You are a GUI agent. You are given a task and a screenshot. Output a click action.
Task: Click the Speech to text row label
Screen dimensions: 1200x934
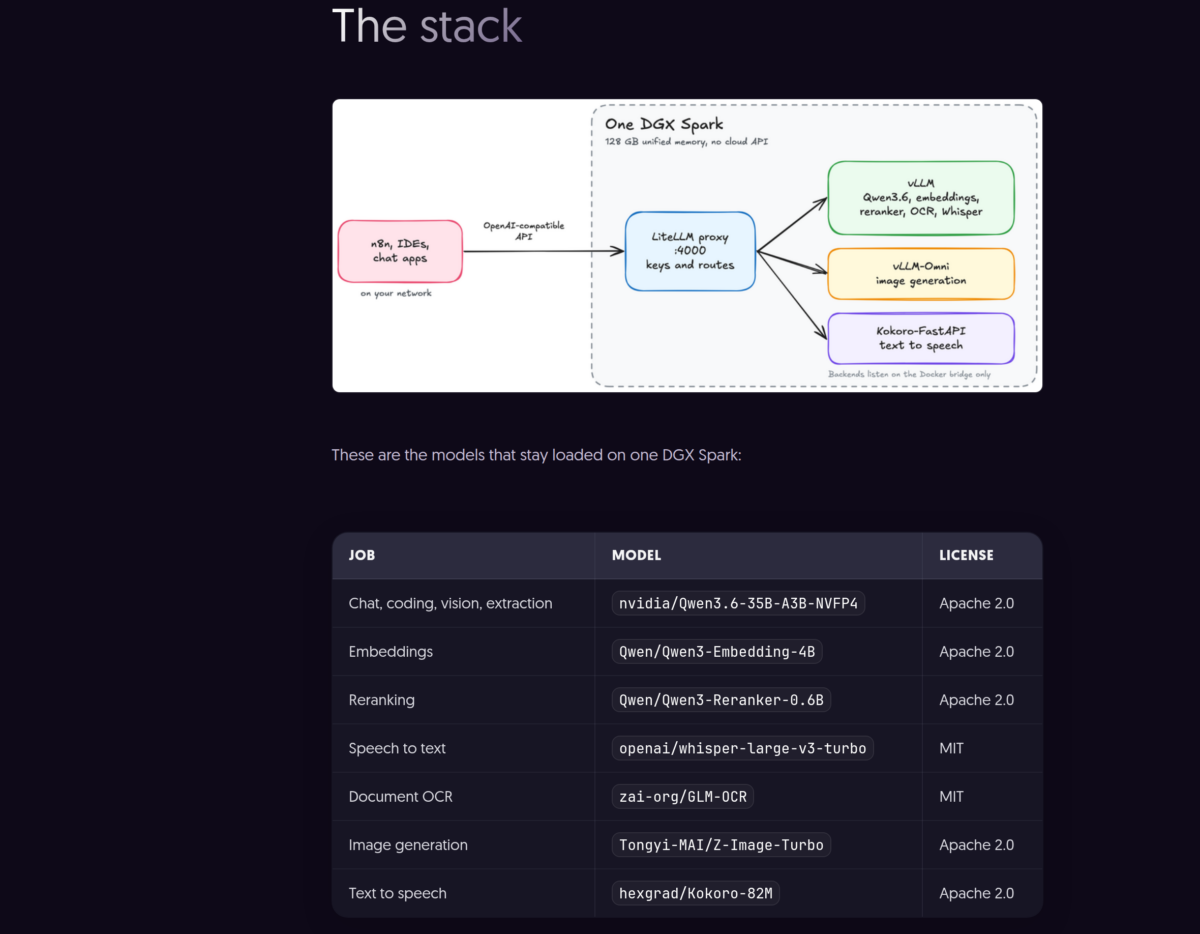[397, 748]
